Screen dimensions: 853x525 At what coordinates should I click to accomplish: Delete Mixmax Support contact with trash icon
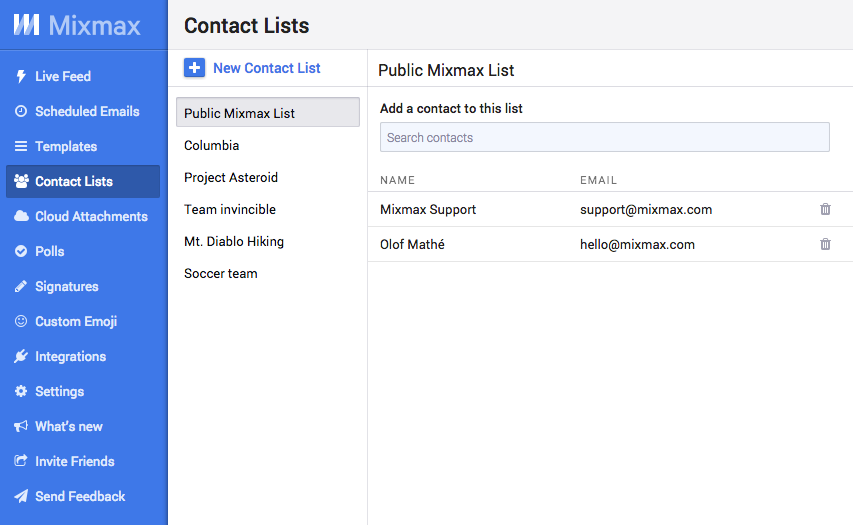click(825, 209)
